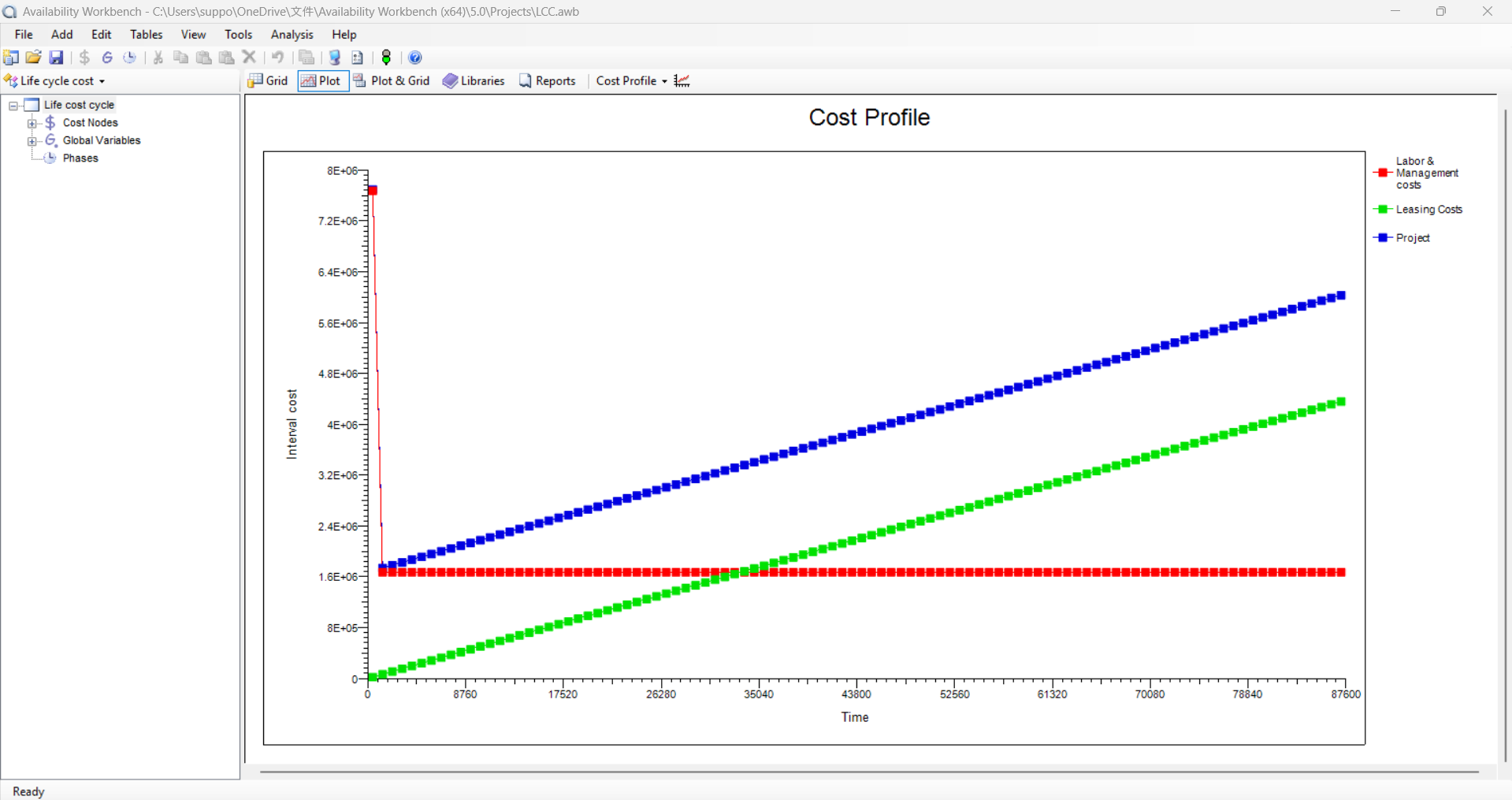Open the Libraries view

[x=474, y=81]
